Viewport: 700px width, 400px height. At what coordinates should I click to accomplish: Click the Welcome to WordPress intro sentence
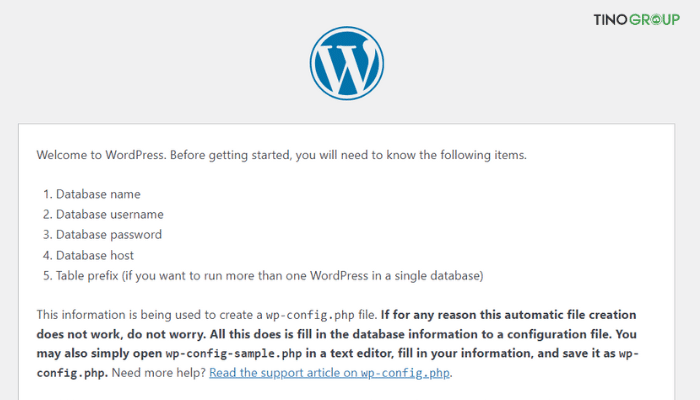pos(282,155)
